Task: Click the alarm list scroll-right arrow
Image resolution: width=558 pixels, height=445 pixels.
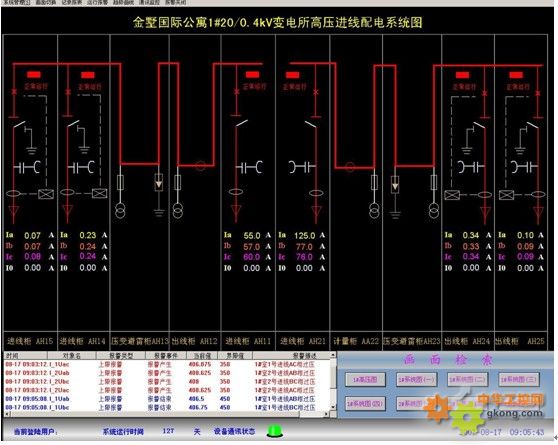Action: [326, 414]
